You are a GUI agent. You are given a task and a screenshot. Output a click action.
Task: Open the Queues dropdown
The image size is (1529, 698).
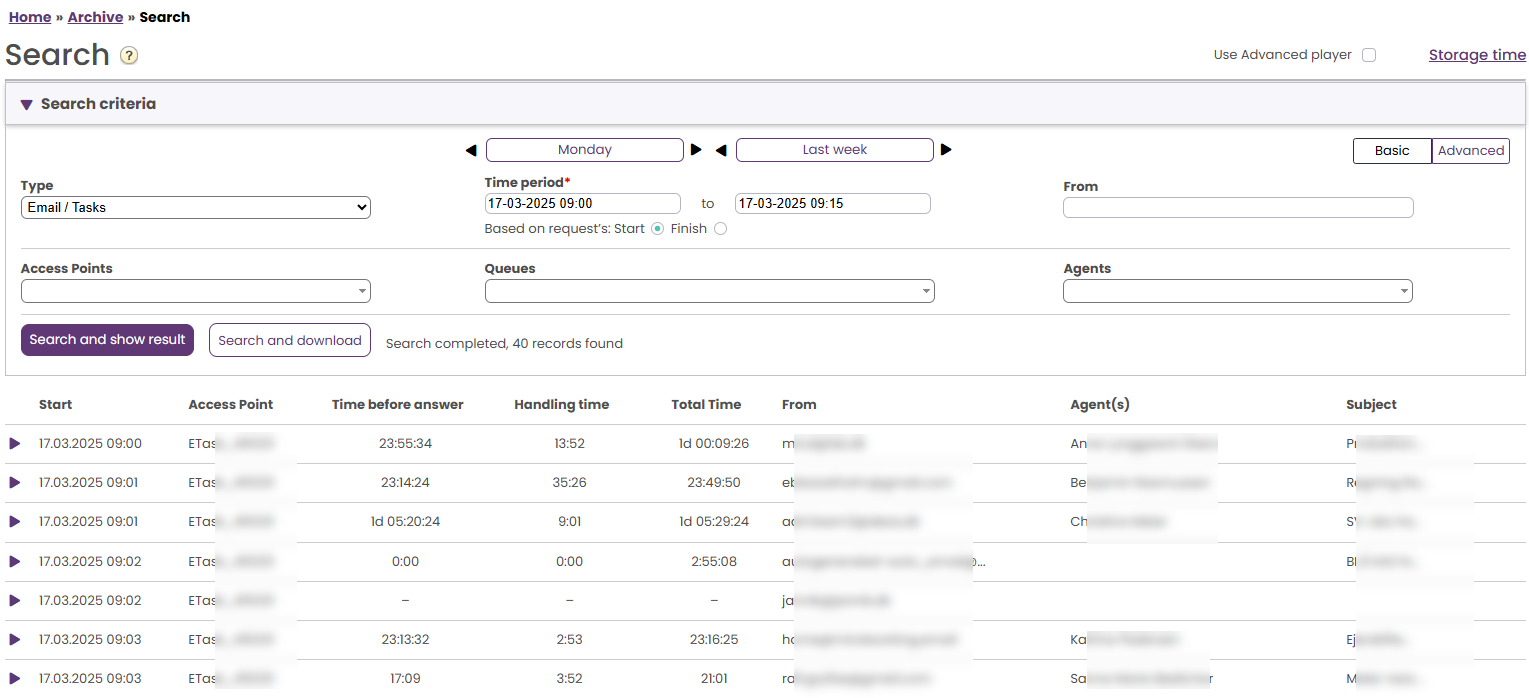click(x=709, y=291)
